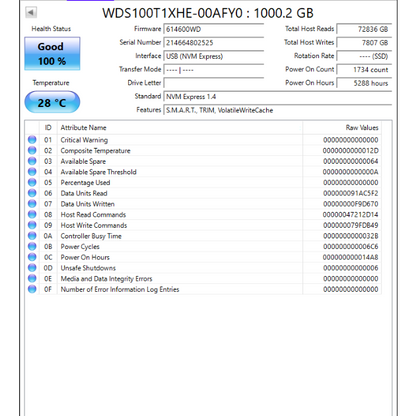Image resolution: width=416 pixels, height=416 pixels.
Task: Click the status circle for Composite Temperature
Action: (32, 150)
